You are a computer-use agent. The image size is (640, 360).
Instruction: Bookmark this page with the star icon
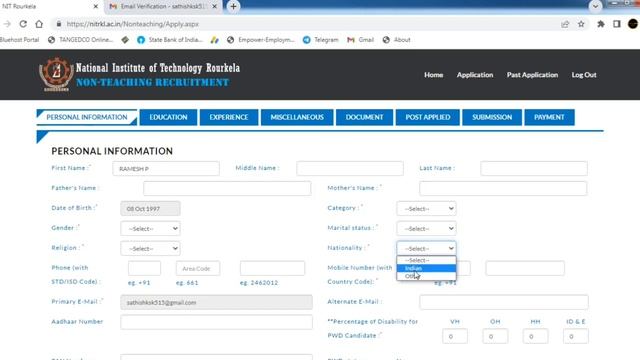tap(581, 24)
